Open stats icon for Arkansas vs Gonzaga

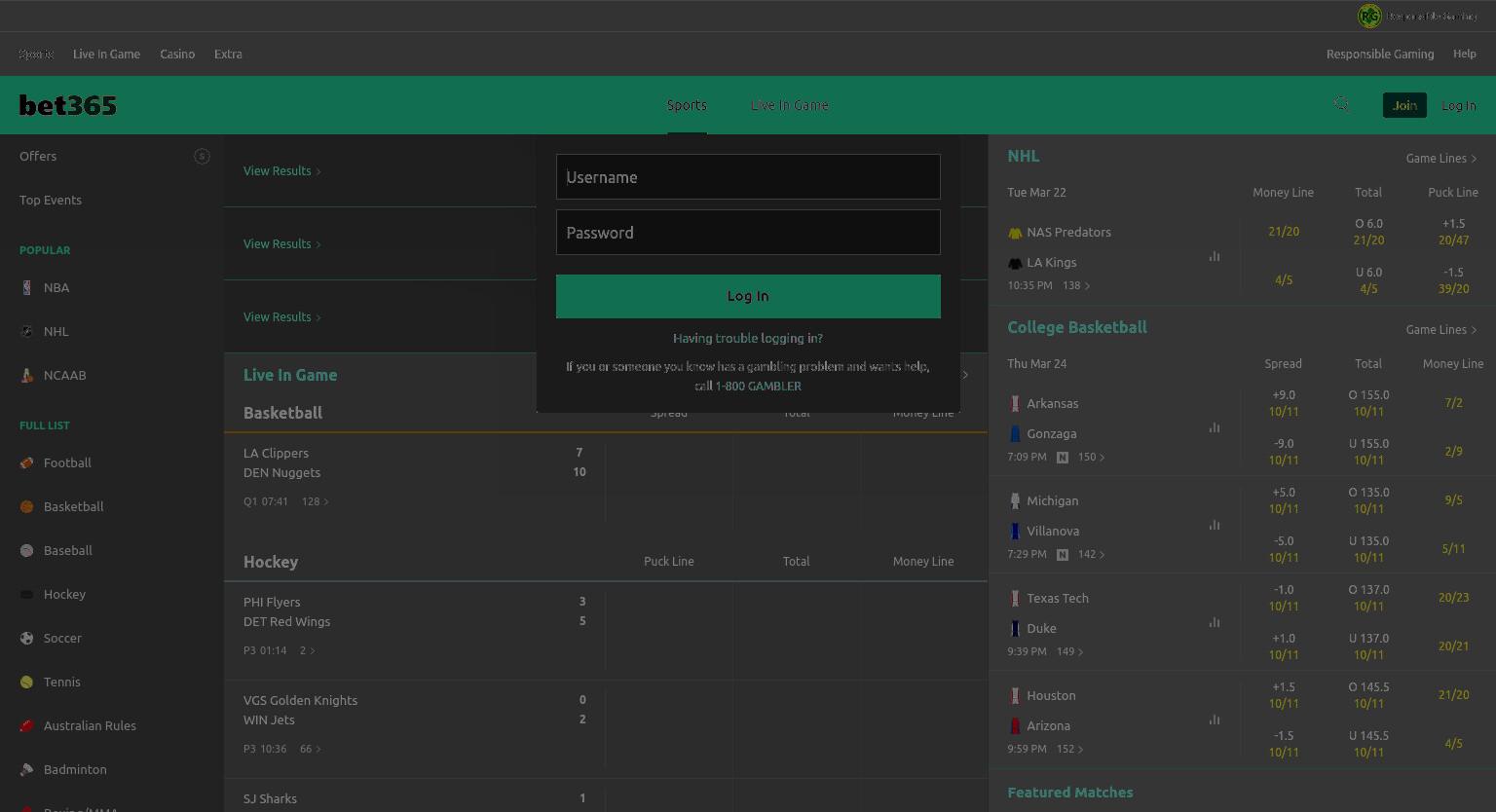(x=1215, y=427)
